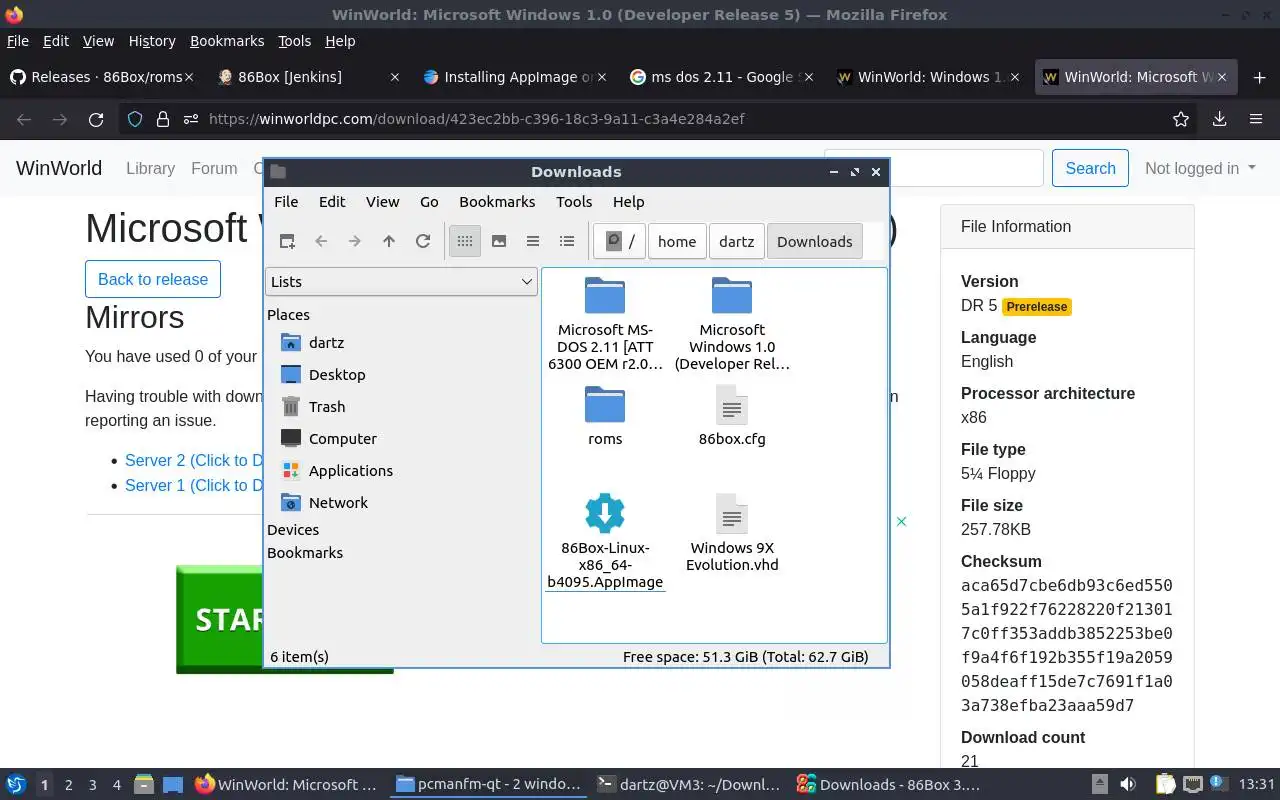The height and width of the screenshot is (800, 1280).
Task: Switch to Installing AppImage tab
Action: coord(514,77)
